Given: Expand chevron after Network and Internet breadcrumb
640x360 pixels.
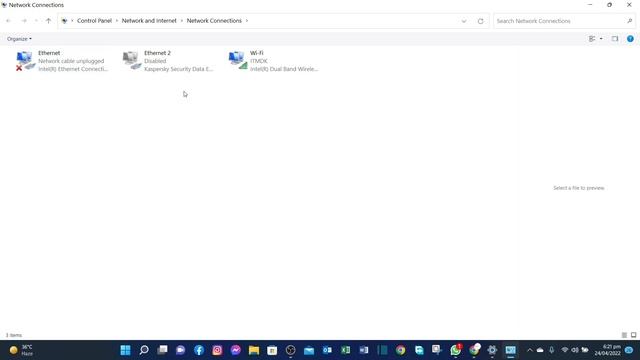Looking at the screenshot, I should pos(182,21).
